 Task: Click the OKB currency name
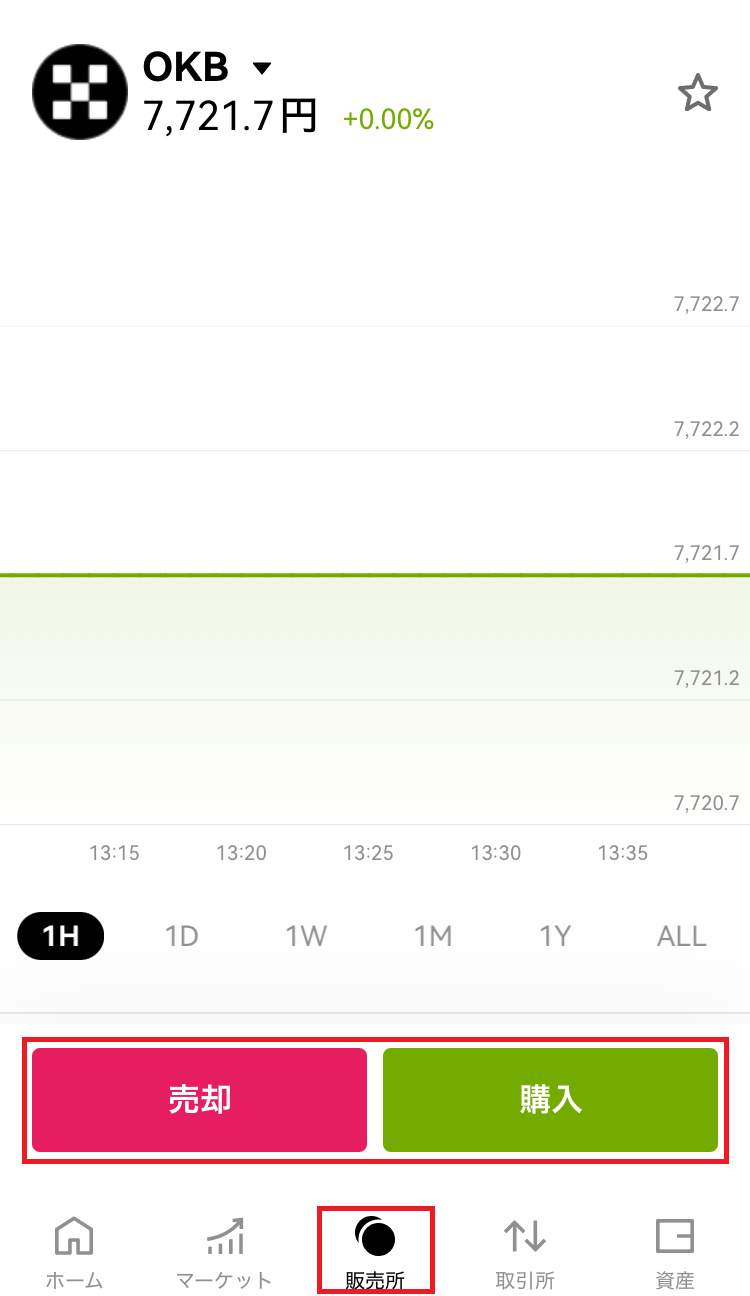pyautogui.click(x=186, y=68)
